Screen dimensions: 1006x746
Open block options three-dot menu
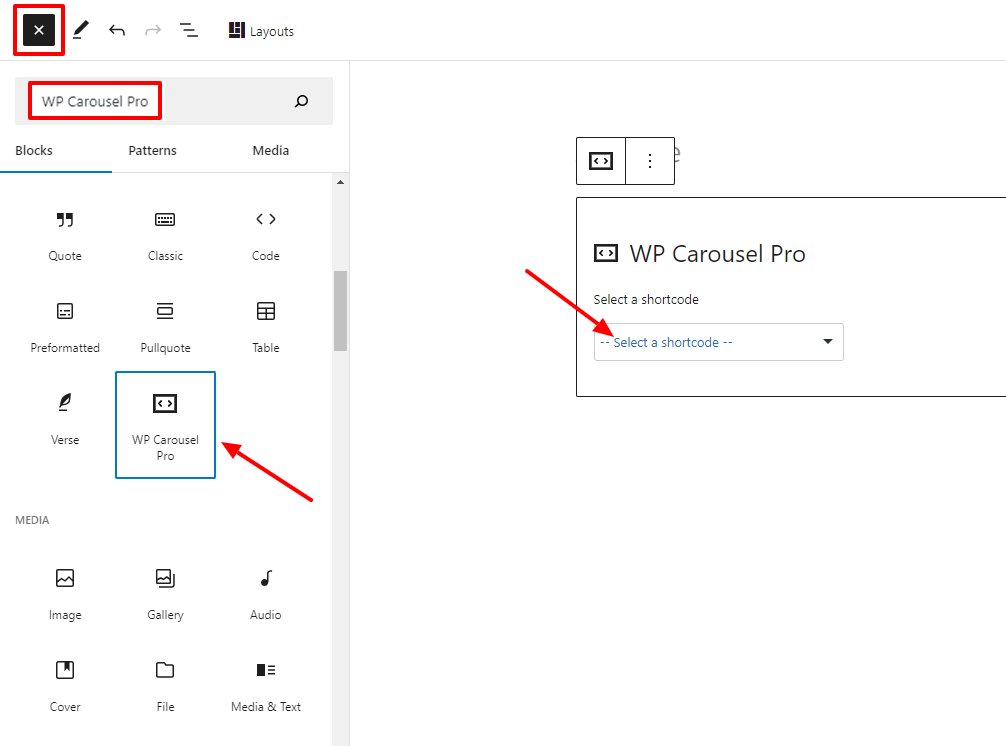coord(650,161)
